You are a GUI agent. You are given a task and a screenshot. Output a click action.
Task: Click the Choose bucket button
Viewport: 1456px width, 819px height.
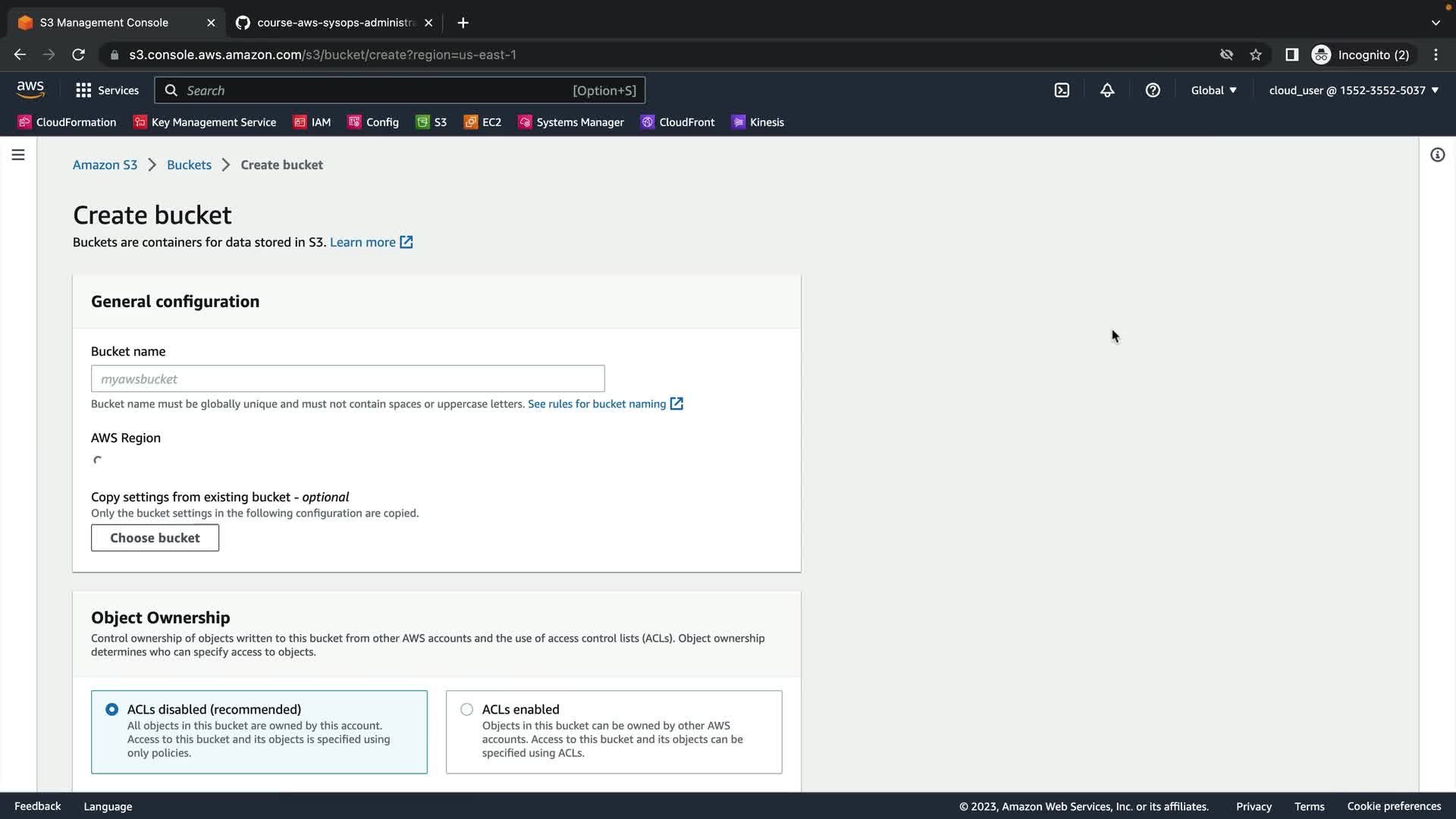[x=155, y=538]
